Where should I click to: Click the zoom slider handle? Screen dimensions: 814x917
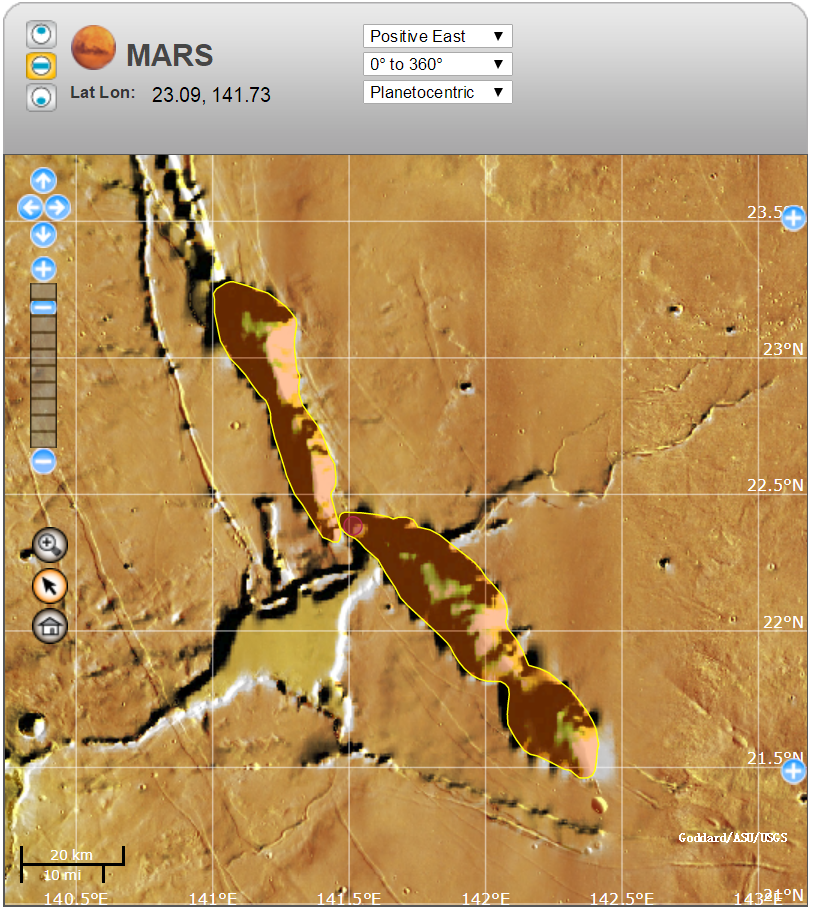pos(43,307)
